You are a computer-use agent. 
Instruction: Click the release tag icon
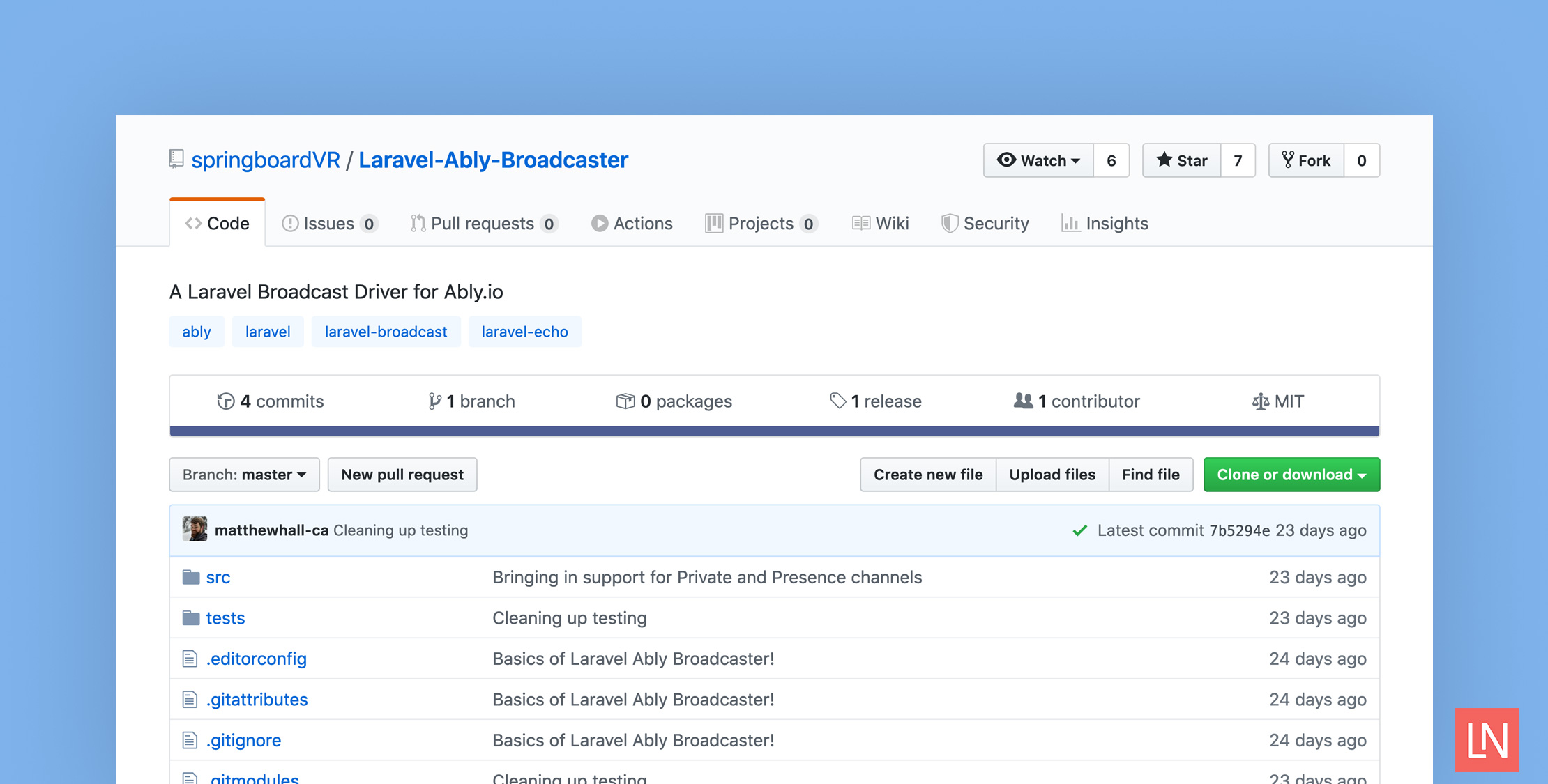(x=838, y=401)
